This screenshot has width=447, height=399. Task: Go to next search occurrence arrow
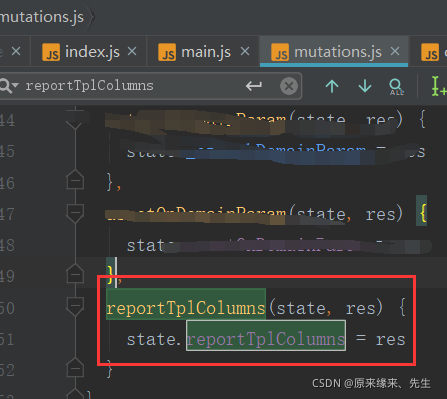pos(365,86)
